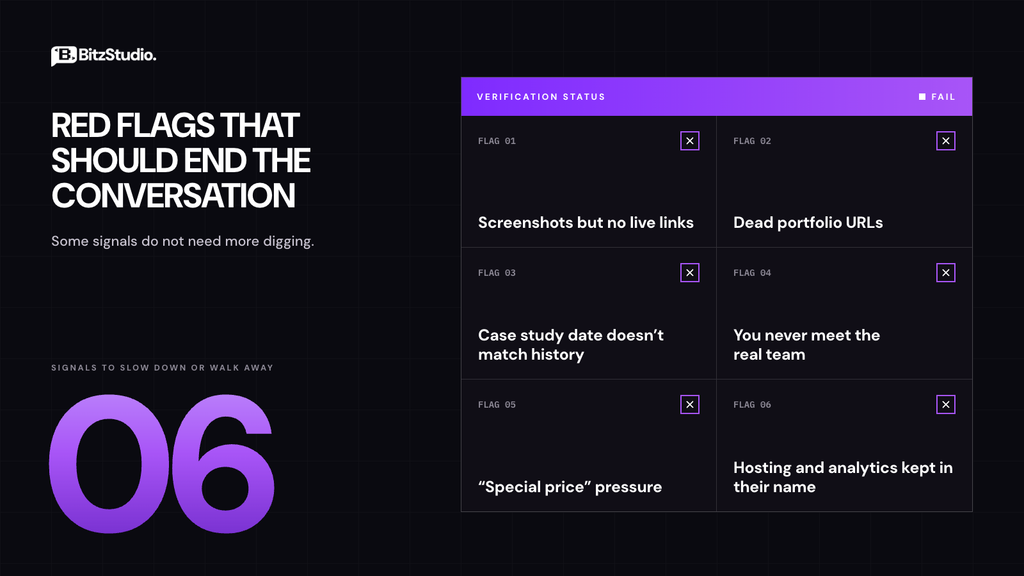The image size is (1024, 576).
Task: Click the X box on Flag 05
Action: (x=690, y=405)
